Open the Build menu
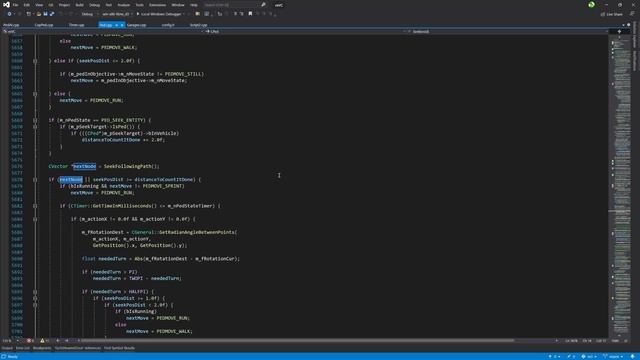The height and width of the screenshot is (360, 640). coord(80,5)
